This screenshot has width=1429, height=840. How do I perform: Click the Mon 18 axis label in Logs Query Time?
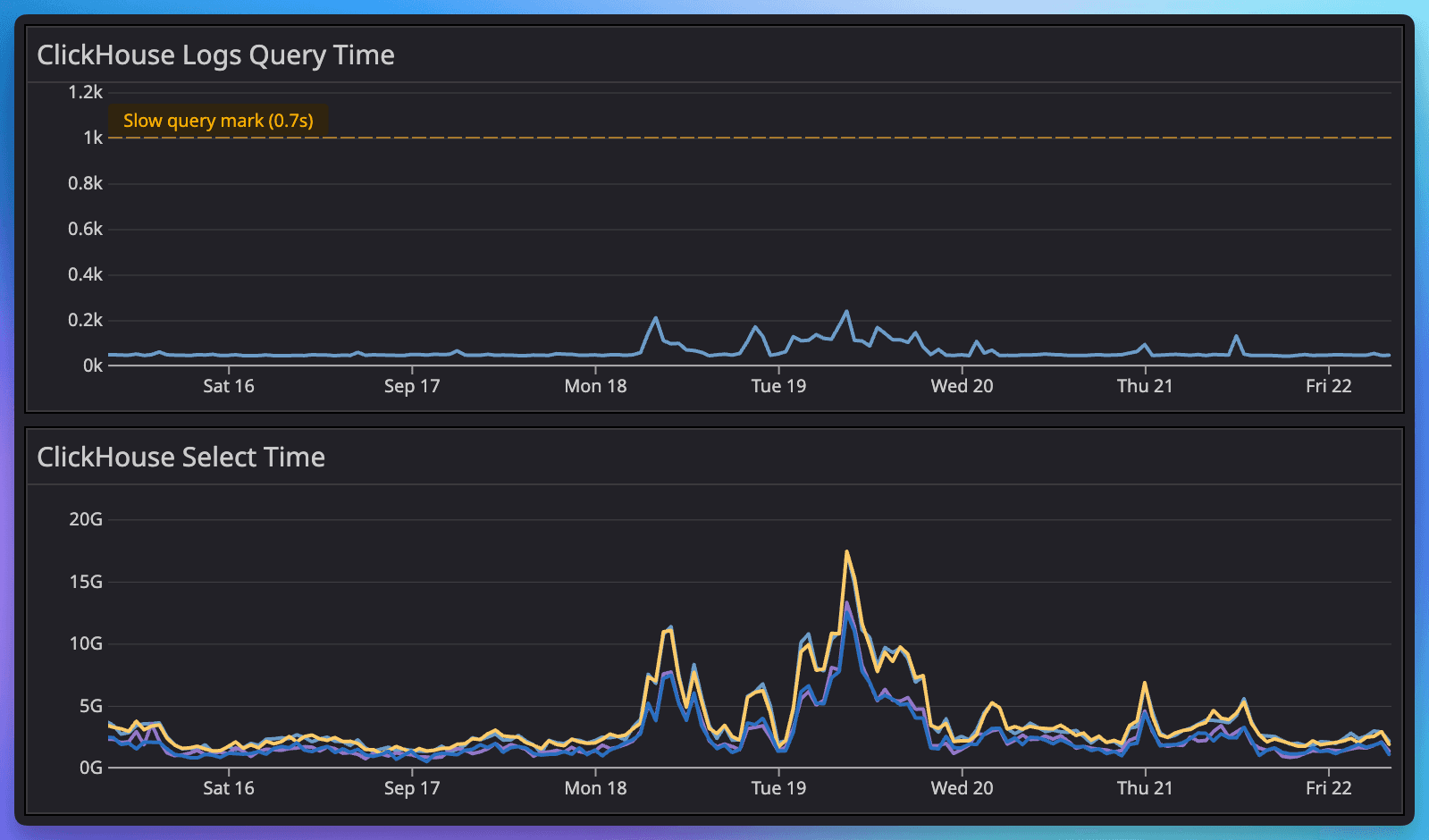595,386
